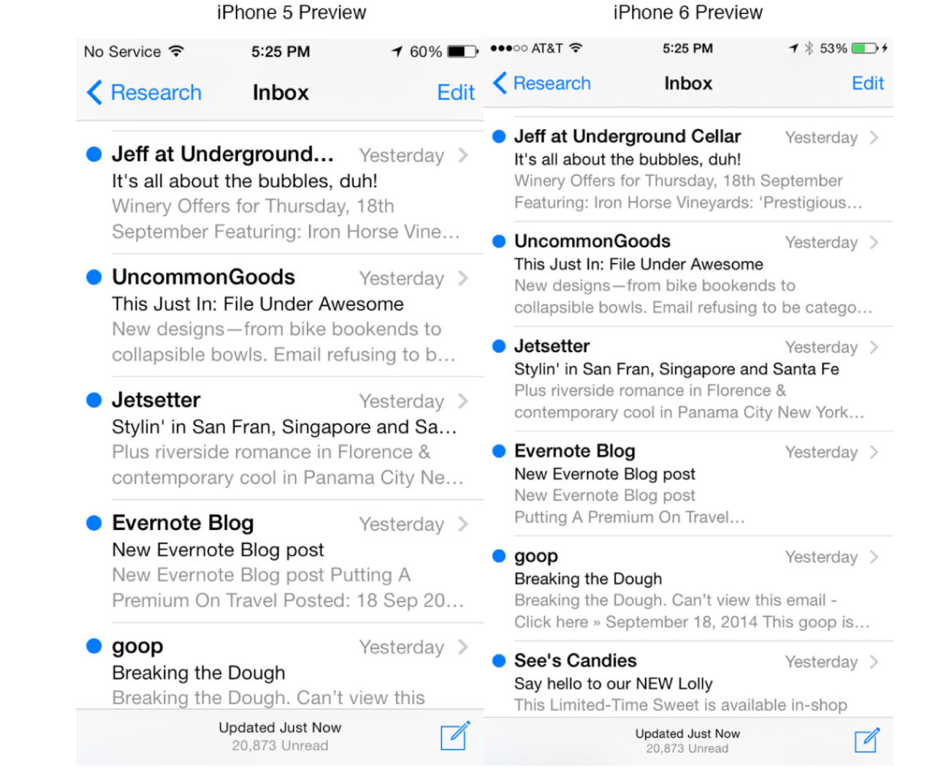The height and width of the screenshot is (775, 944).
Task: Open Jetsetter email in iPhone 6
Action: coord(688,379)
